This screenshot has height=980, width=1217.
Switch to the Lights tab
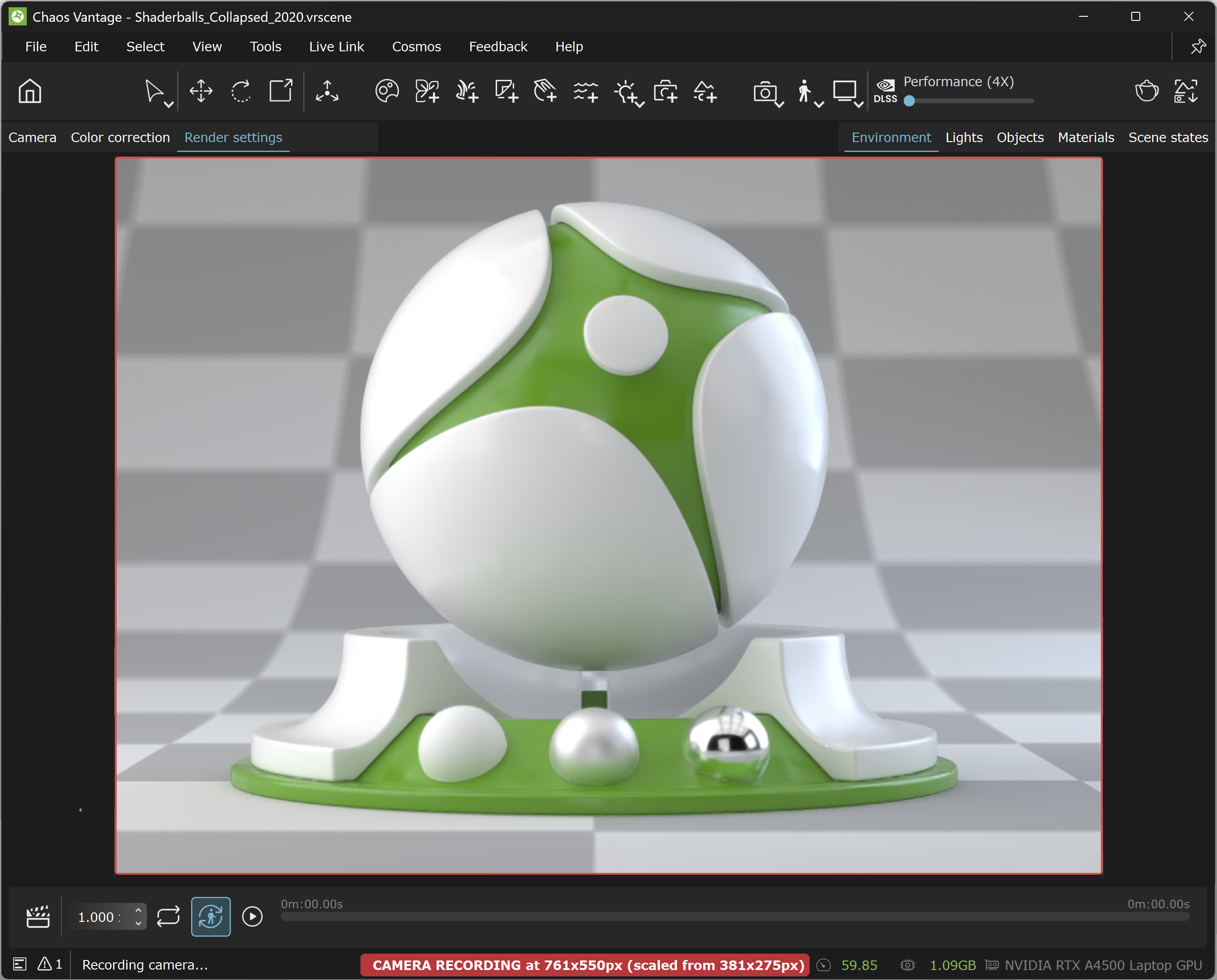(964, 137)
